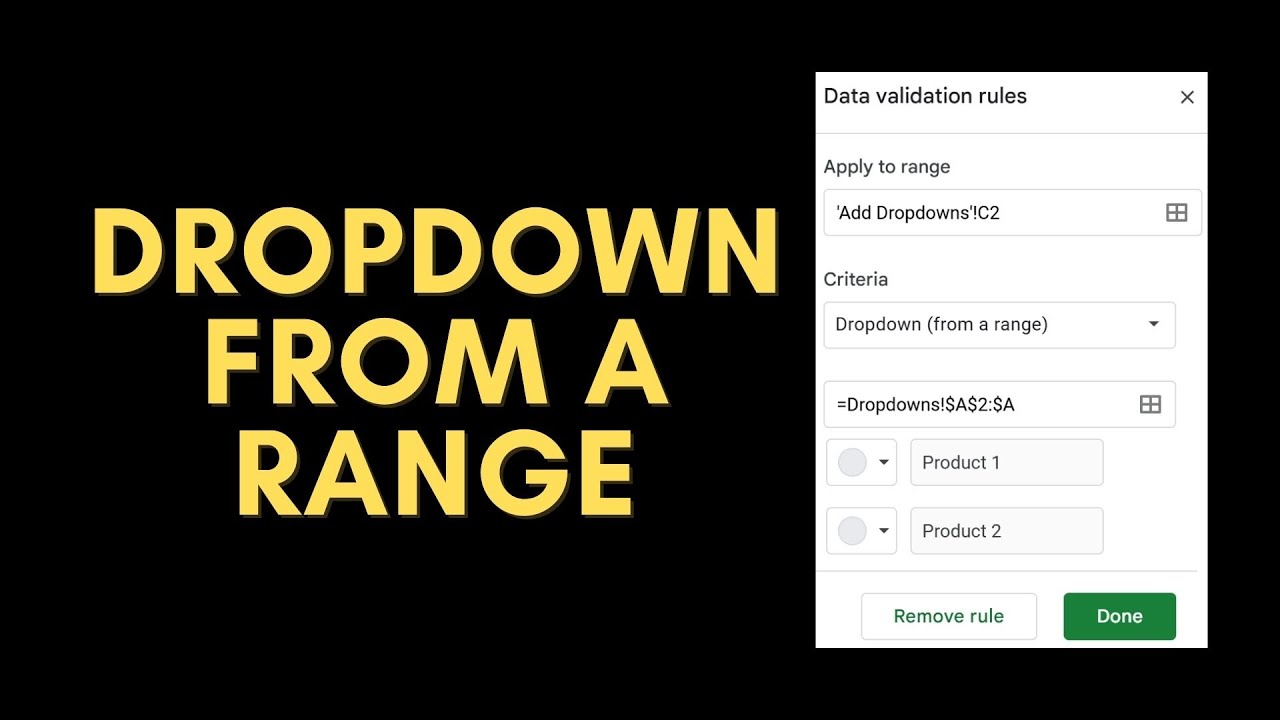Click the 'Apply to range' label
1280x720 pixels.
886,167
